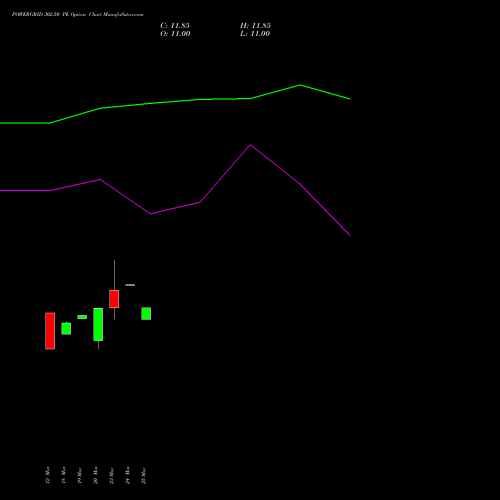Image resolution: width=500 pixels, height=500 pixels.
Task: Click the 24 Mar date axis label
Action: tap(128, 475)
